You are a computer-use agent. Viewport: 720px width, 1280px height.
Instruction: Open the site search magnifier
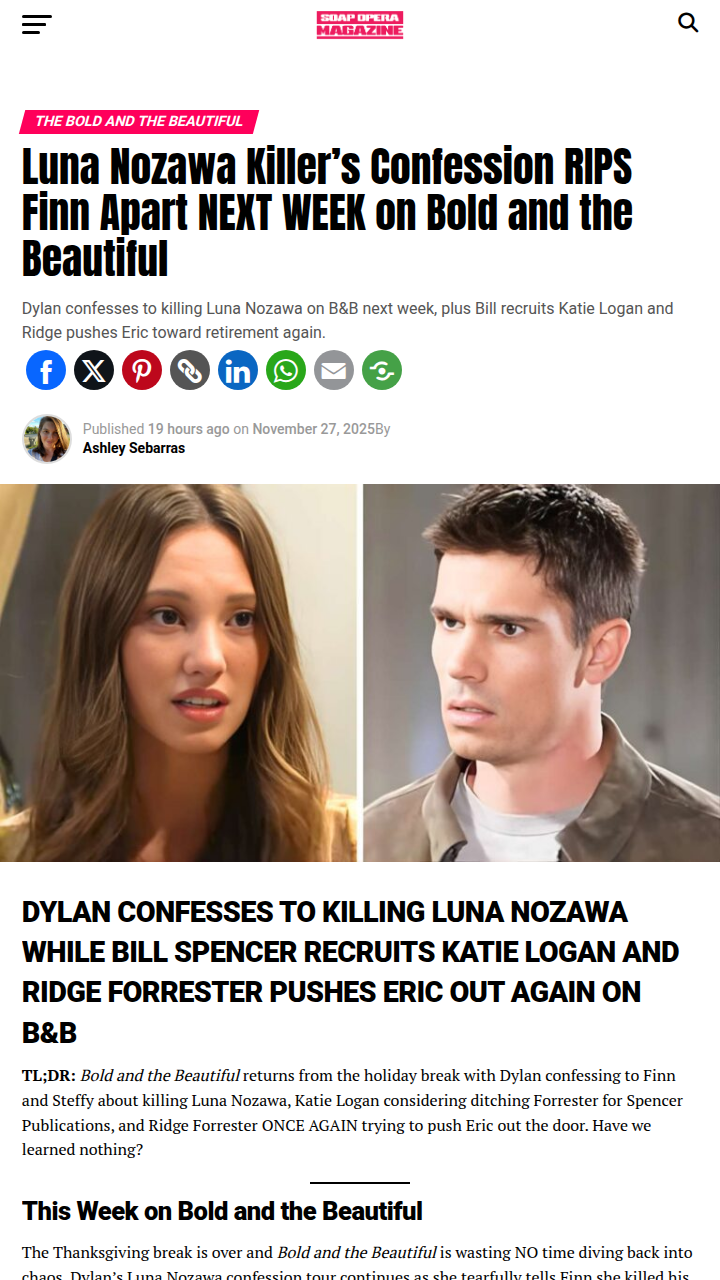coord(688,22)
